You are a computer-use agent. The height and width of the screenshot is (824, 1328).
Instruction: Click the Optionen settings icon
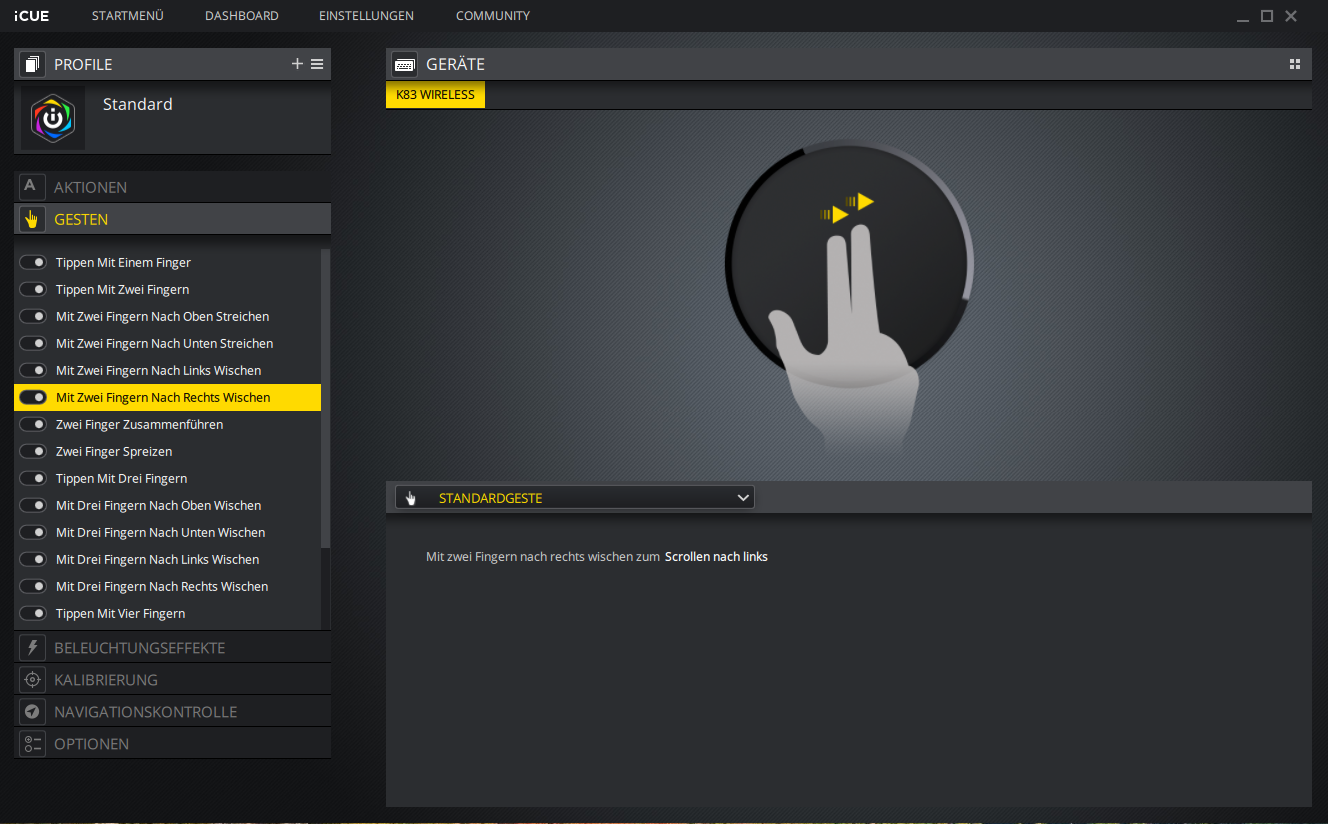click(x=32, y=744)
